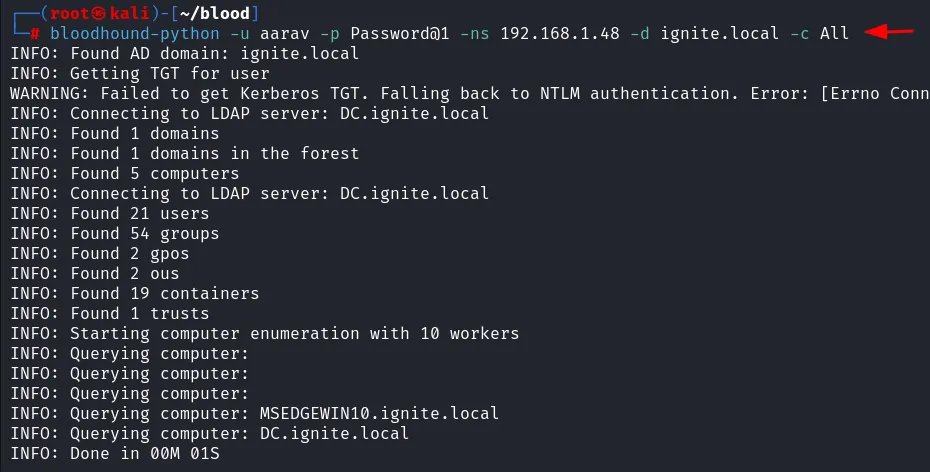Select the 'Starting computer enumeration with 10 workers' line
Viewport: 930px width, 472px height.
[x=264, y=333]
